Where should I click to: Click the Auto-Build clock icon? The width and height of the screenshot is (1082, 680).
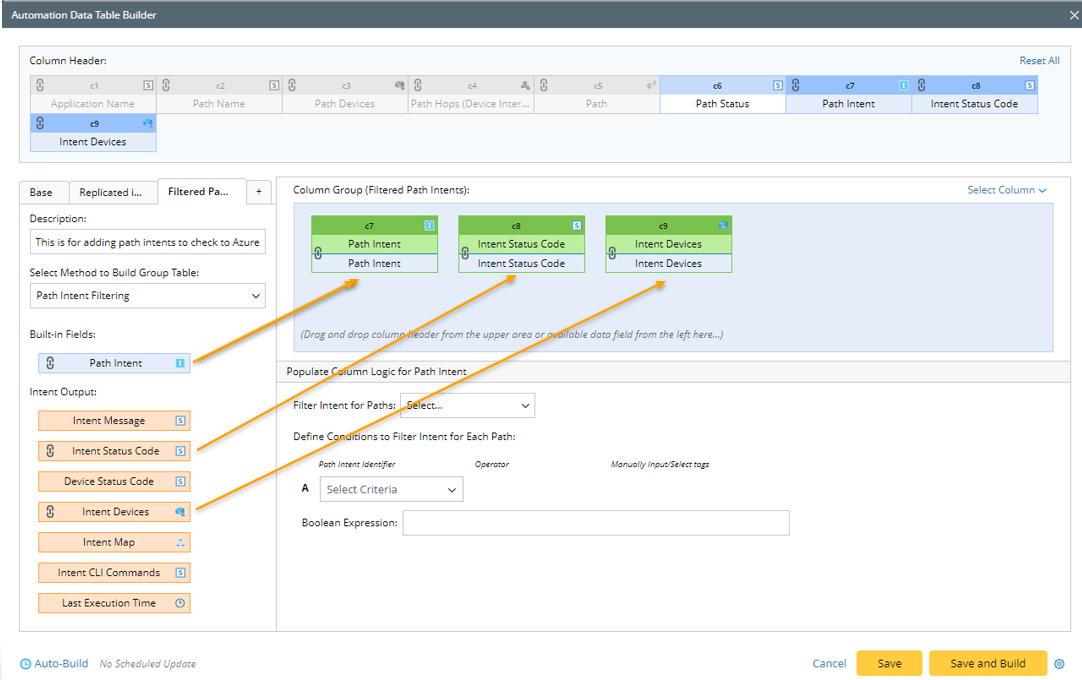click(26, 664)
